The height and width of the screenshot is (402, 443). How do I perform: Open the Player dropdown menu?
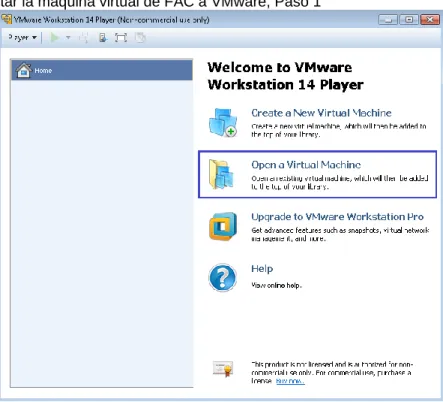tap(22, 37)
